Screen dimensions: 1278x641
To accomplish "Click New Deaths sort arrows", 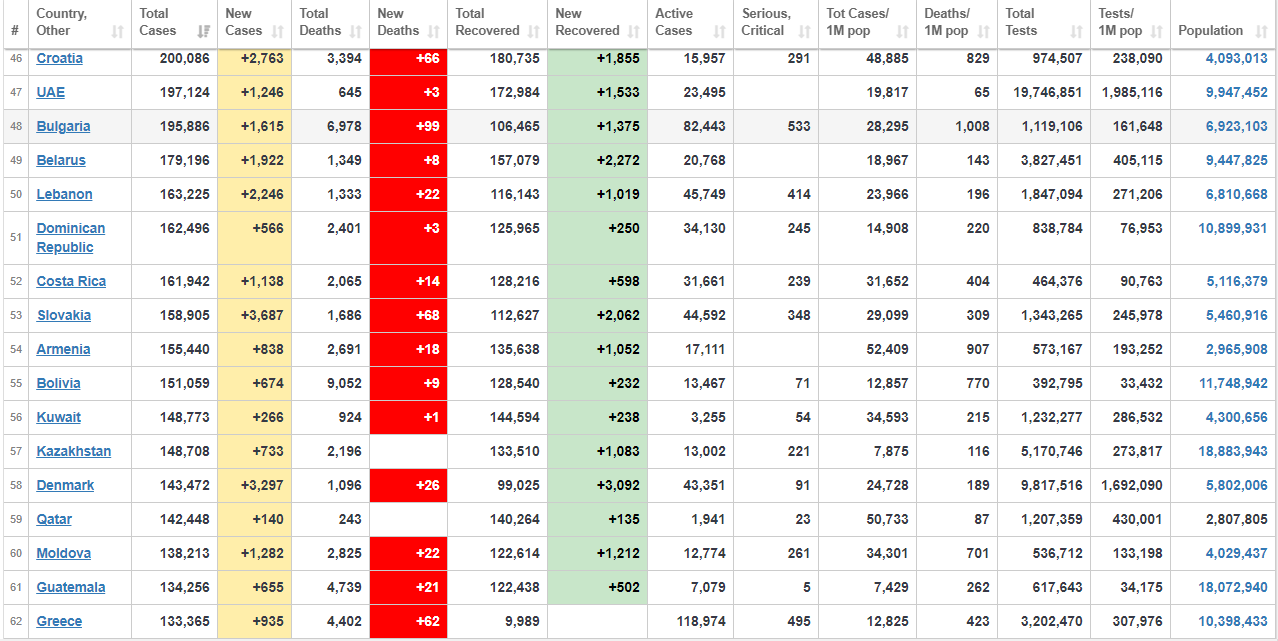I will coord(433,32).
